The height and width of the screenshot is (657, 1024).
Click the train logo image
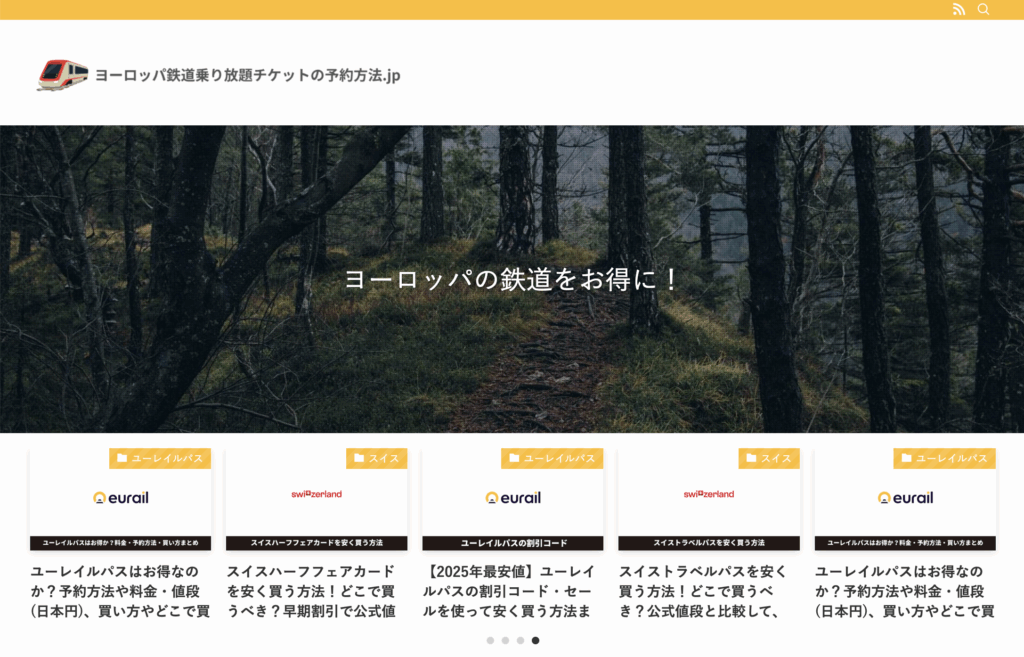click(x=63, y=75)
